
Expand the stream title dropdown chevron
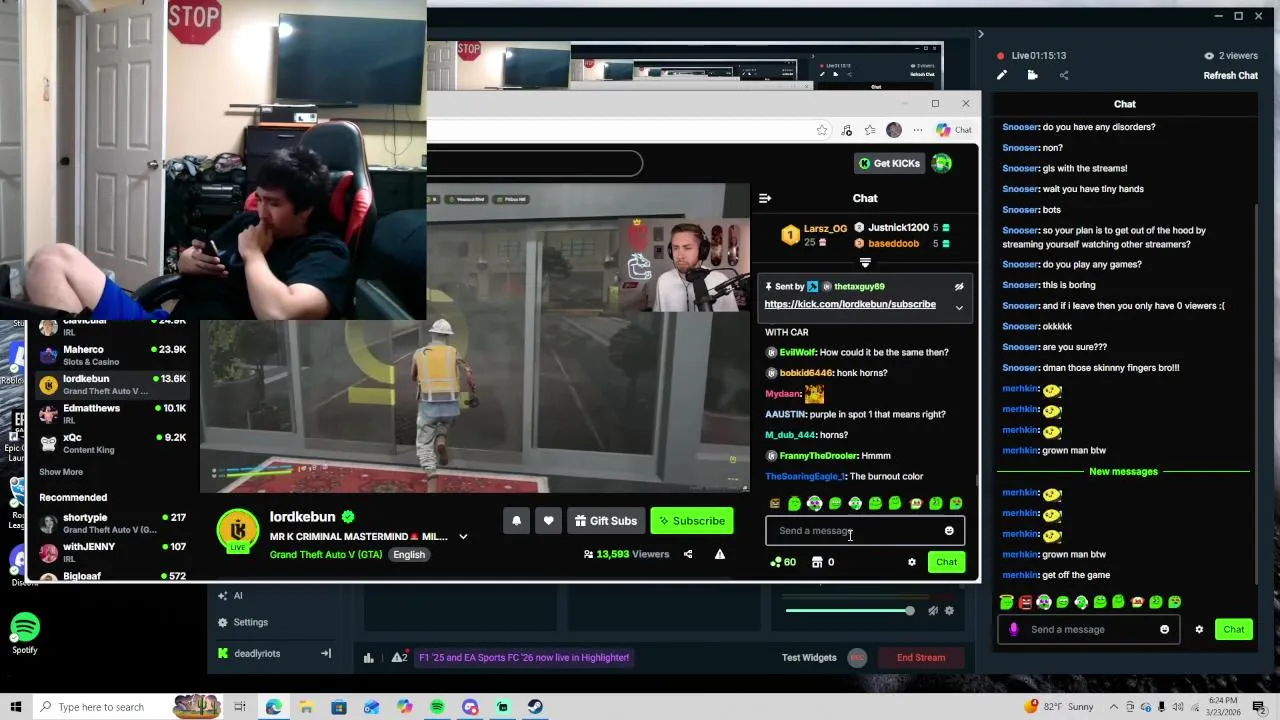463,537
